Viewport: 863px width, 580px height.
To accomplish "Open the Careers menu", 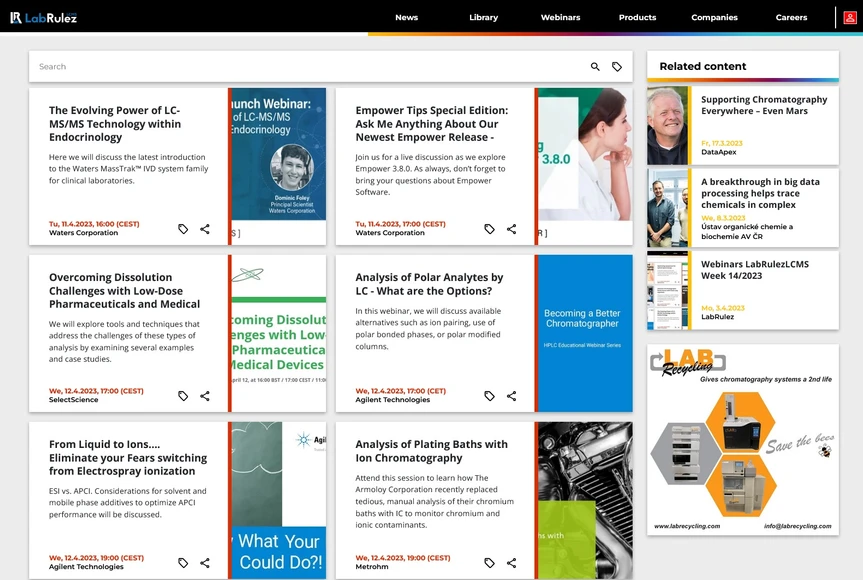I will [791, 18].
